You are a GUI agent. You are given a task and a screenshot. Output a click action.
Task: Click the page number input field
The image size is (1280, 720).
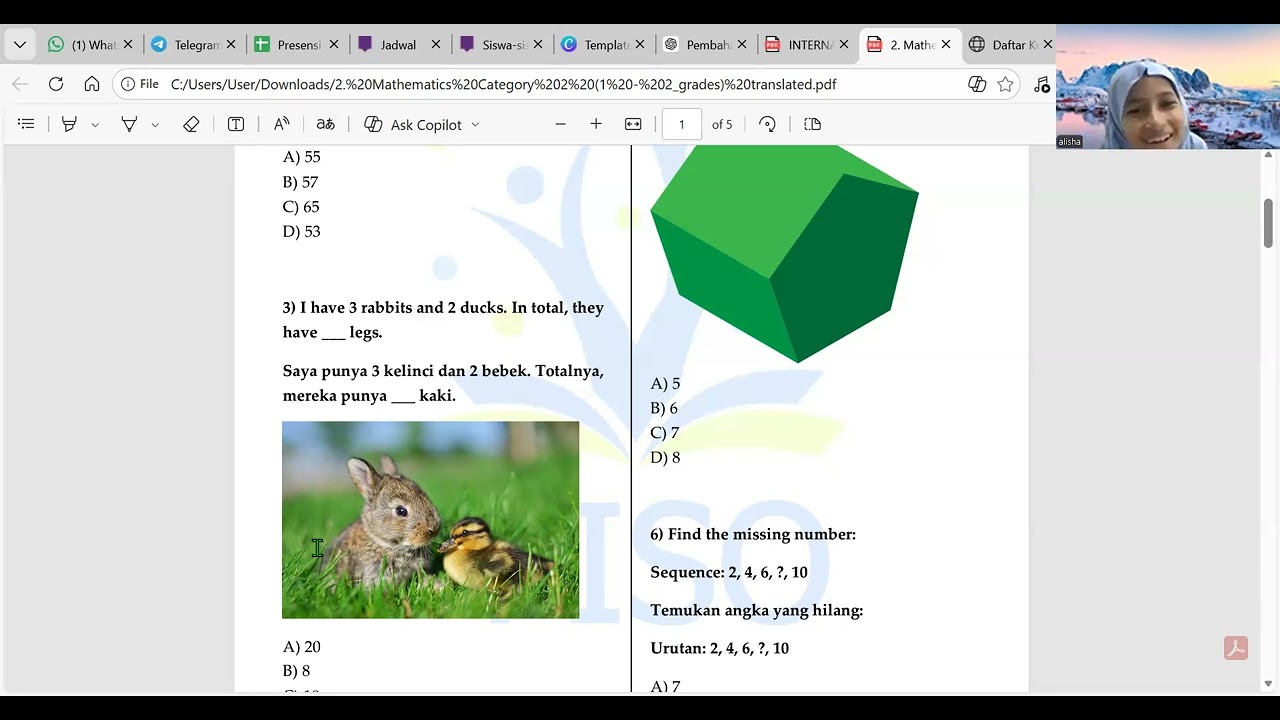(682, 124)
